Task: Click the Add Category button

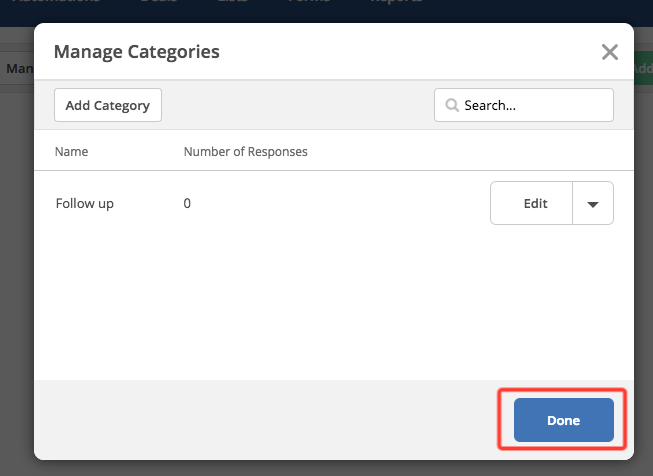Action: [107, 105]
